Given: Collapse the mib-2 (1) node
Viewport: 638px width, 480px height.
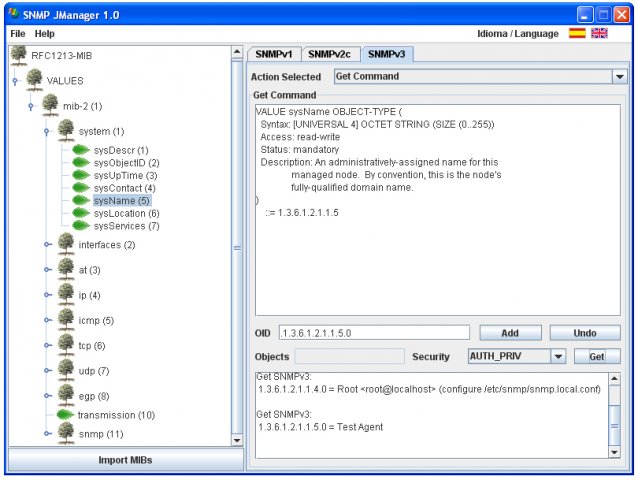Looking at the screenshot, I should click(x=31, y=106).
